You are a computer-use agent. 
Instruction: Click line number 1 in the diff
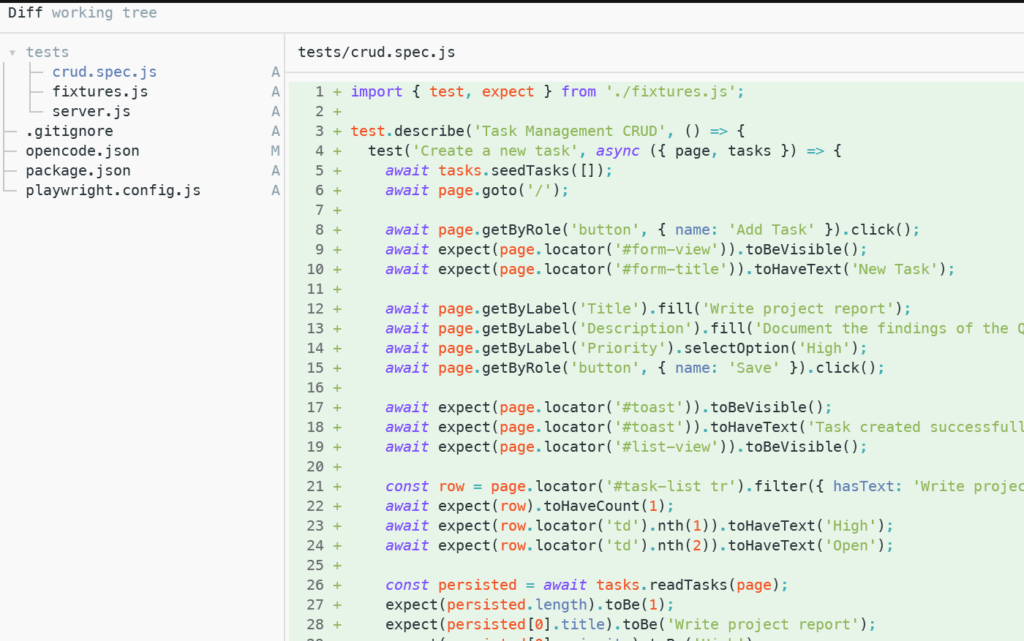click(319, 92)
